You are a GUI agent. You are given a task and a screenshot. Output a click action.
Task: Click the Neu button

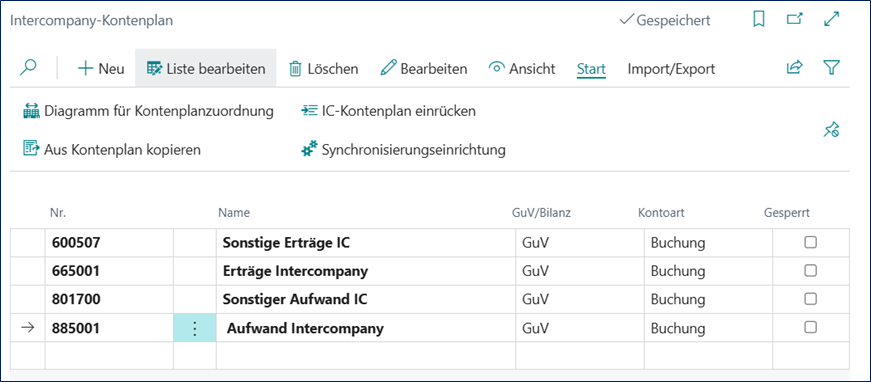point(101,69)
